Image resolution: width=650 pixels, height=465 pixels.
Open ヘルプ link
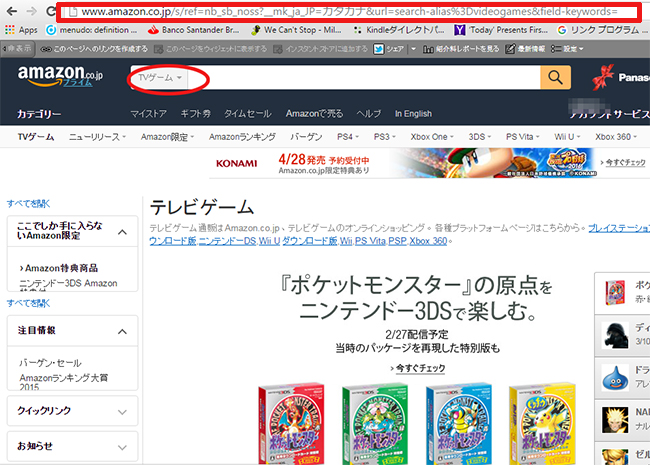[369, 114]
